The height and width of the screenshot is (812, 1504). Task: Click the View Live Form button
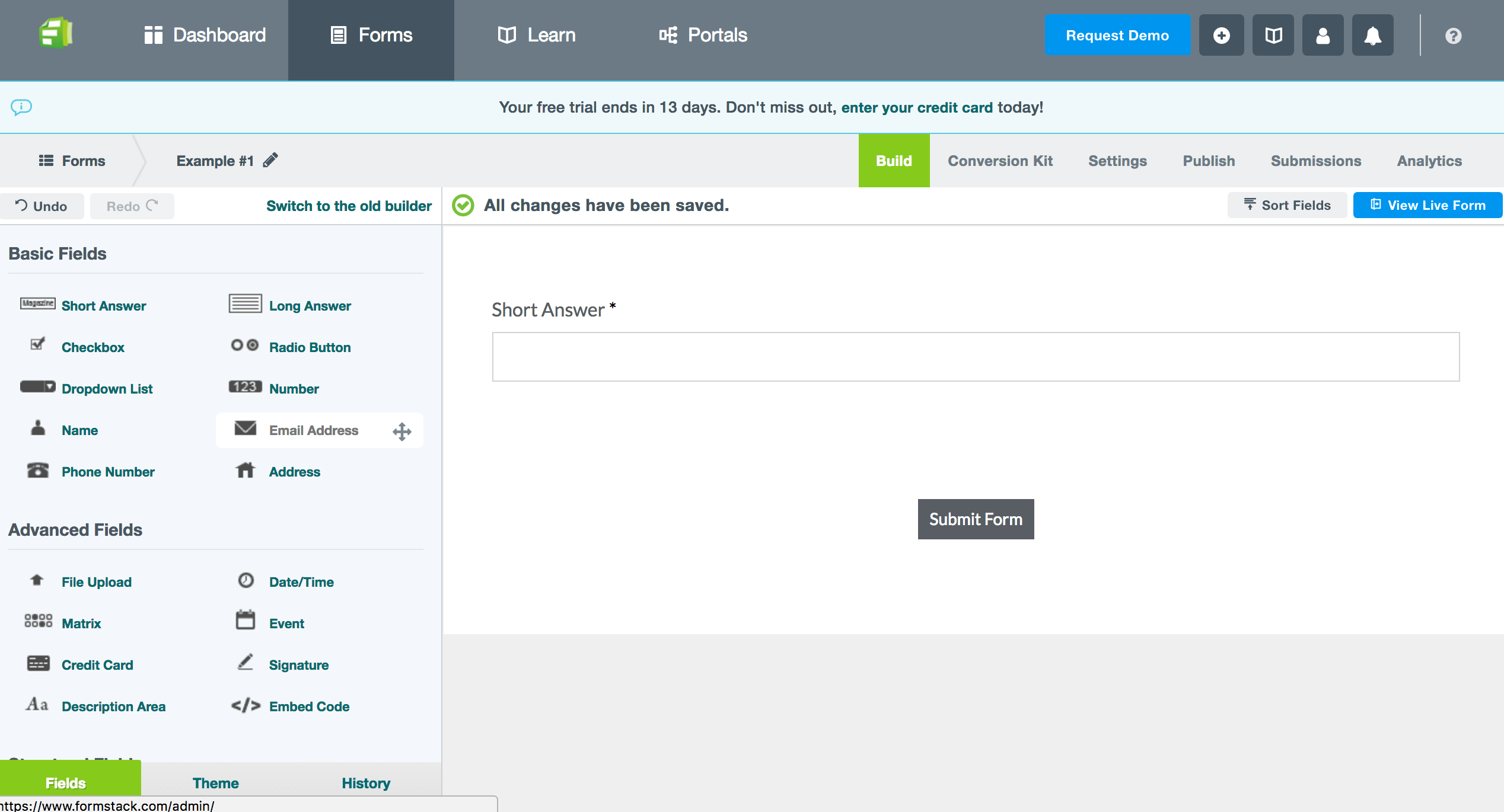pos(1427,205)
